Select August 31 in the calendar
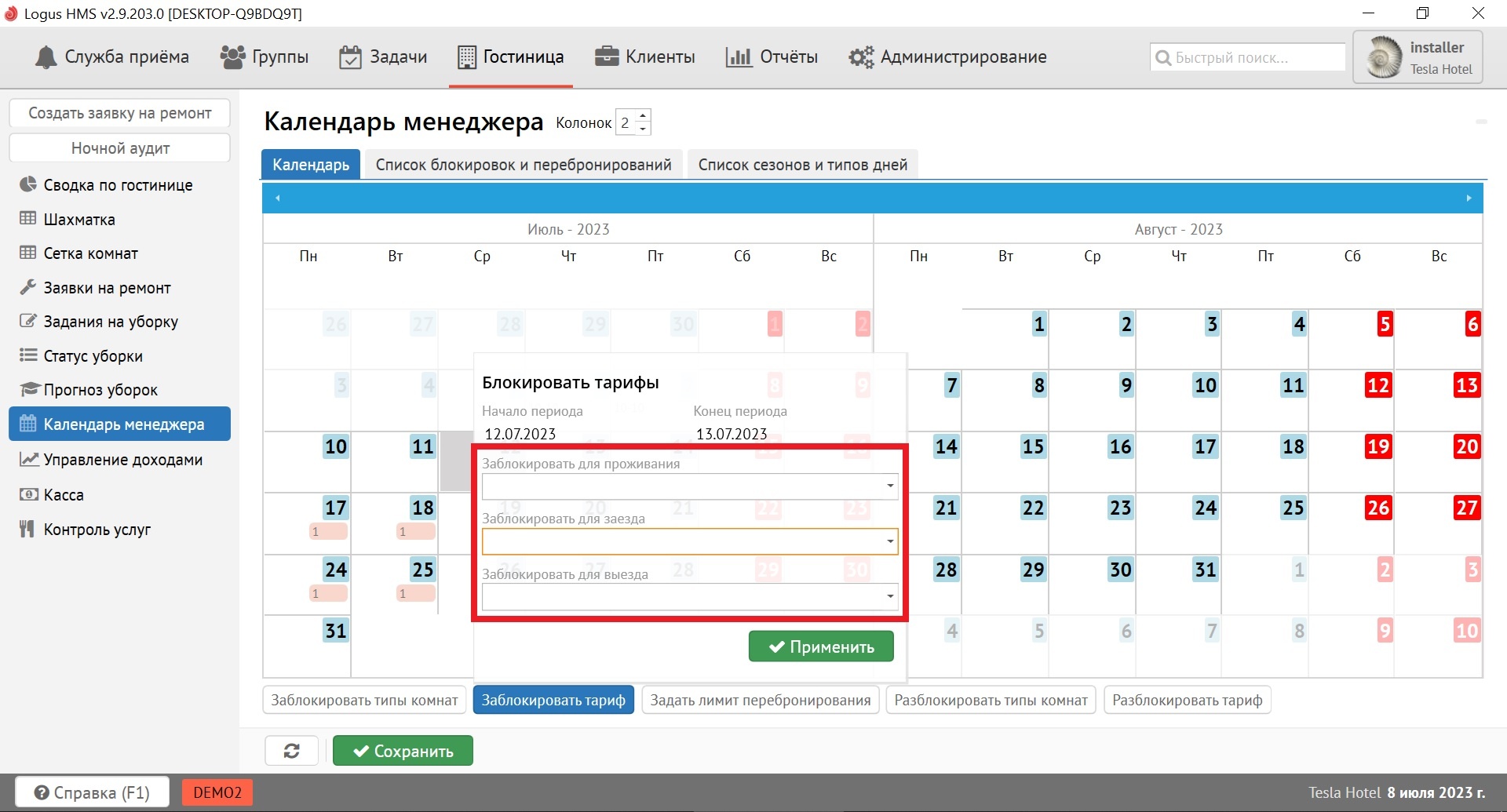Image resolution: width=1507 pixels, height=812 pixels. 1205,570
